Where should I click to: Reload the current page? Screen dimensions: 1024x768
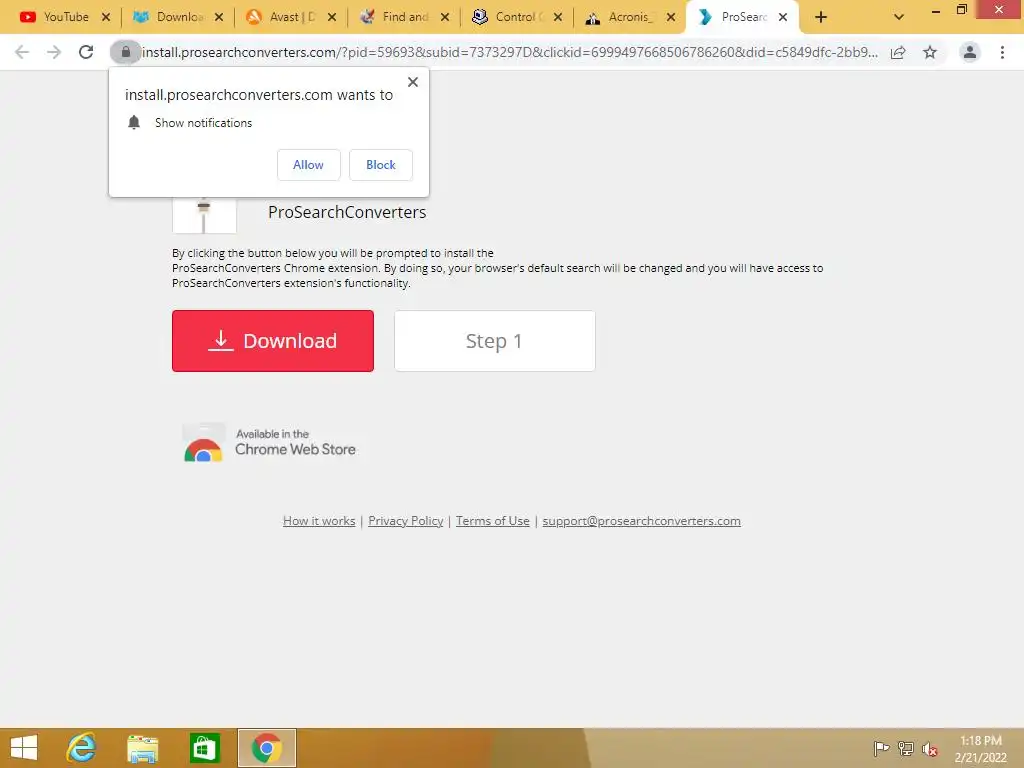coord(86,52)
